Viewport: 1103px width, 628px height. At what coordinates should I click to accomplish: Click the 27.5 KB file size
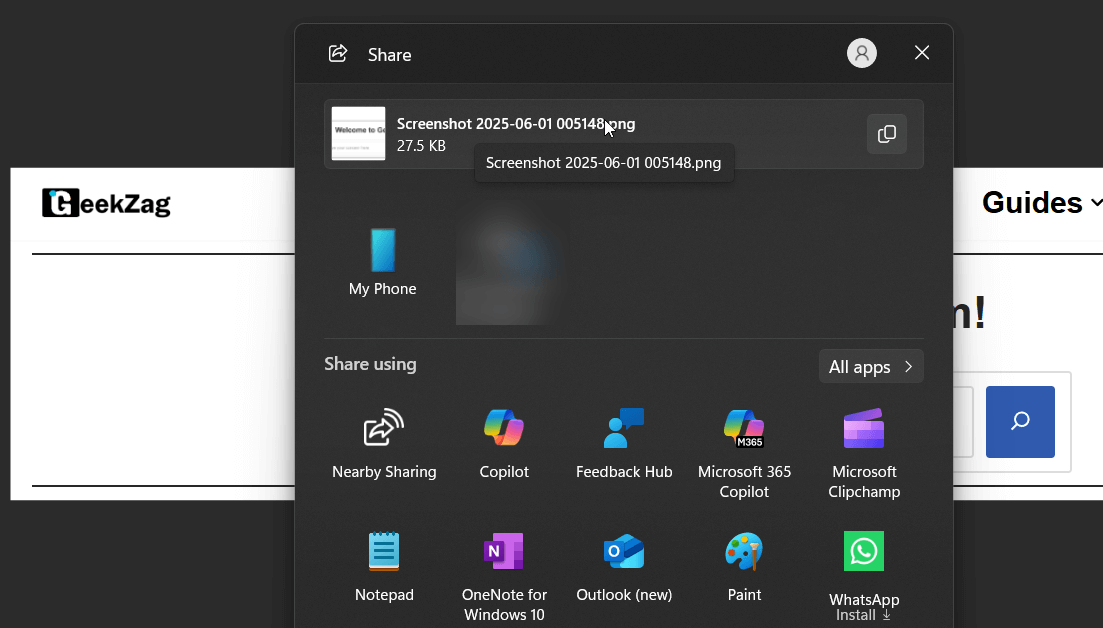[x=421, y=146]
